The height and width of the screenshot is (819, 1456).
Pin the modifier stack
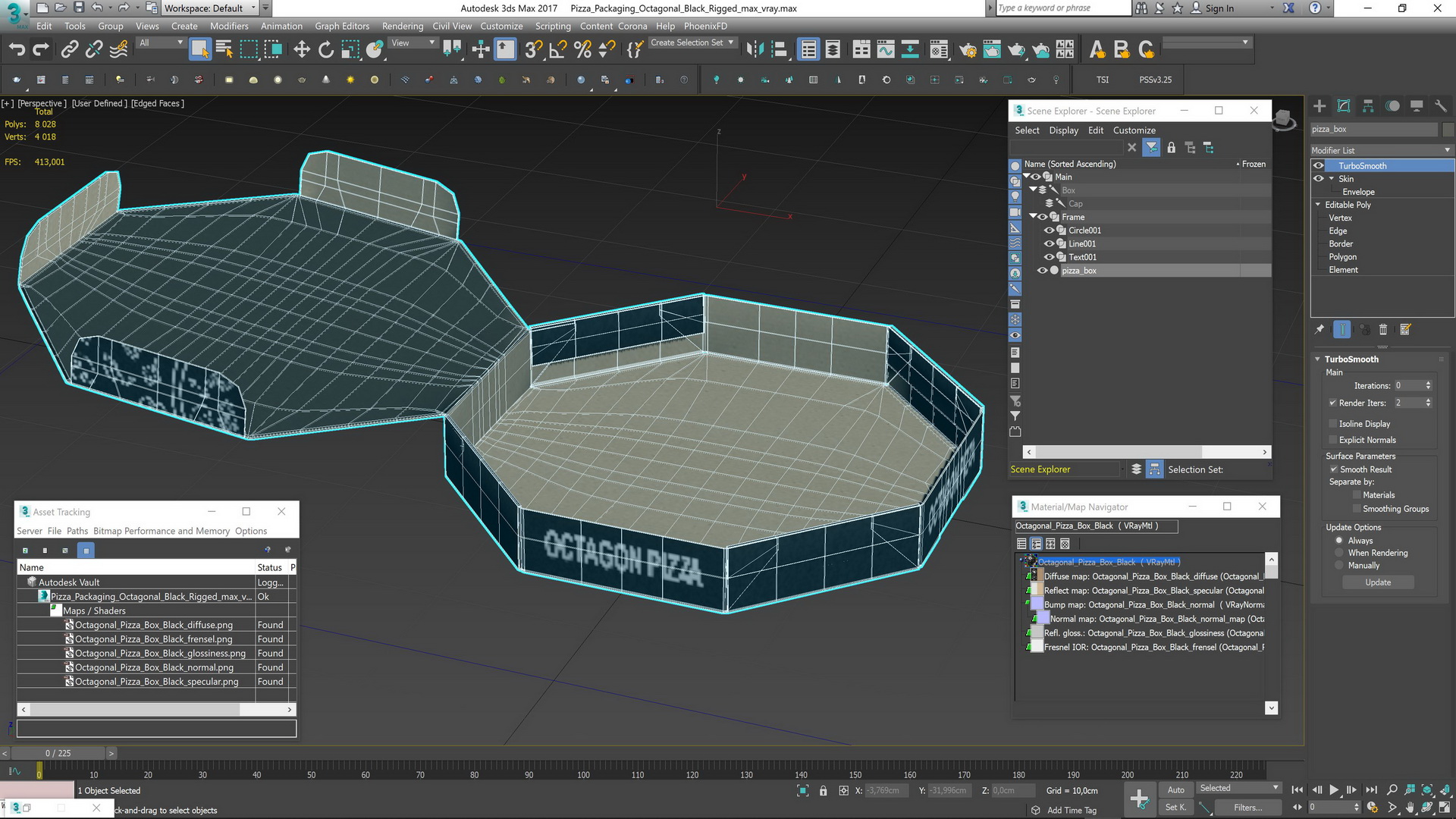pos(1319,329)
